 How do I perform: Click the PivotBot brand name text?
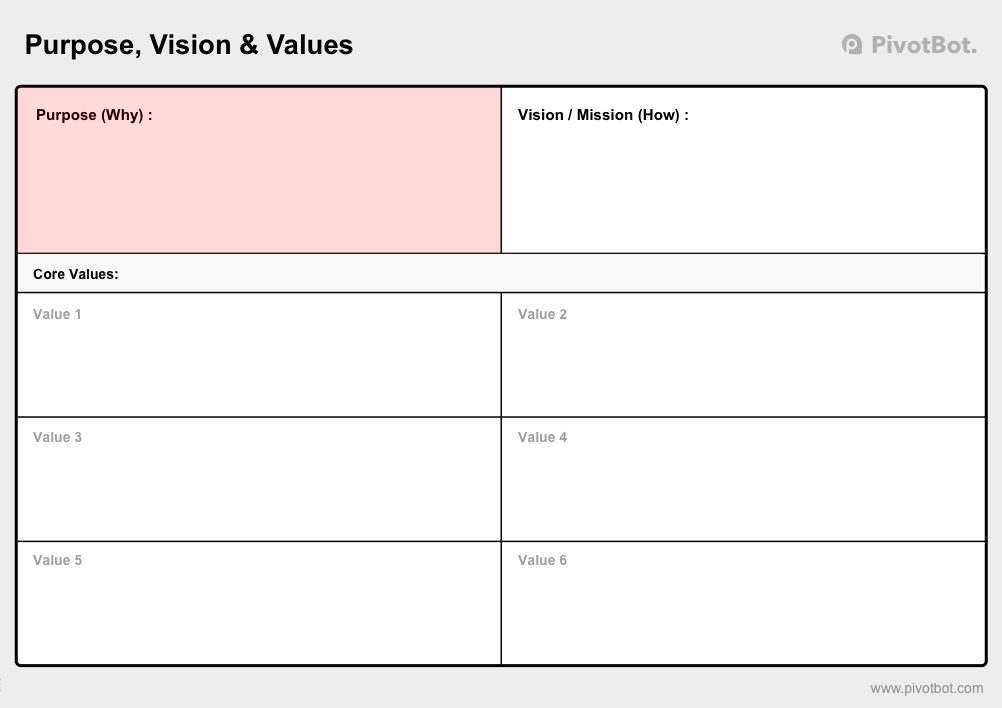click(924, 45)
